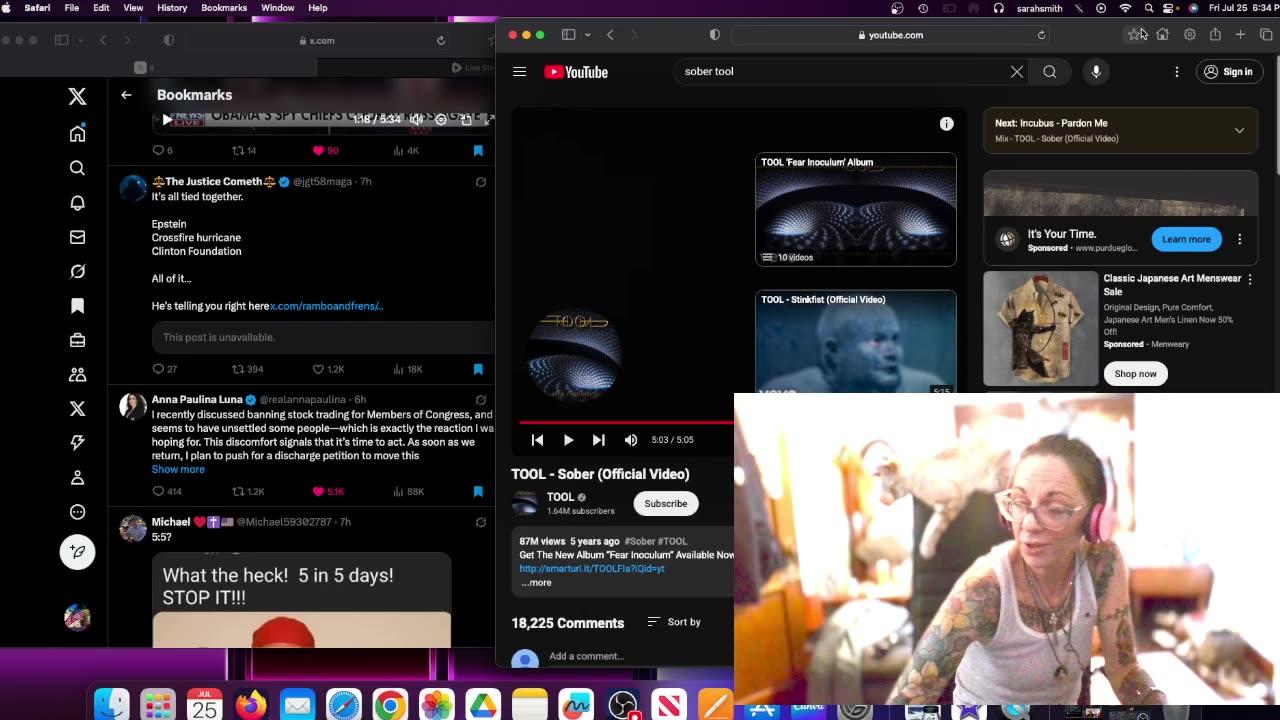Sign in to YouTube
The image size is (1280, 720).
pos(1228,72)
